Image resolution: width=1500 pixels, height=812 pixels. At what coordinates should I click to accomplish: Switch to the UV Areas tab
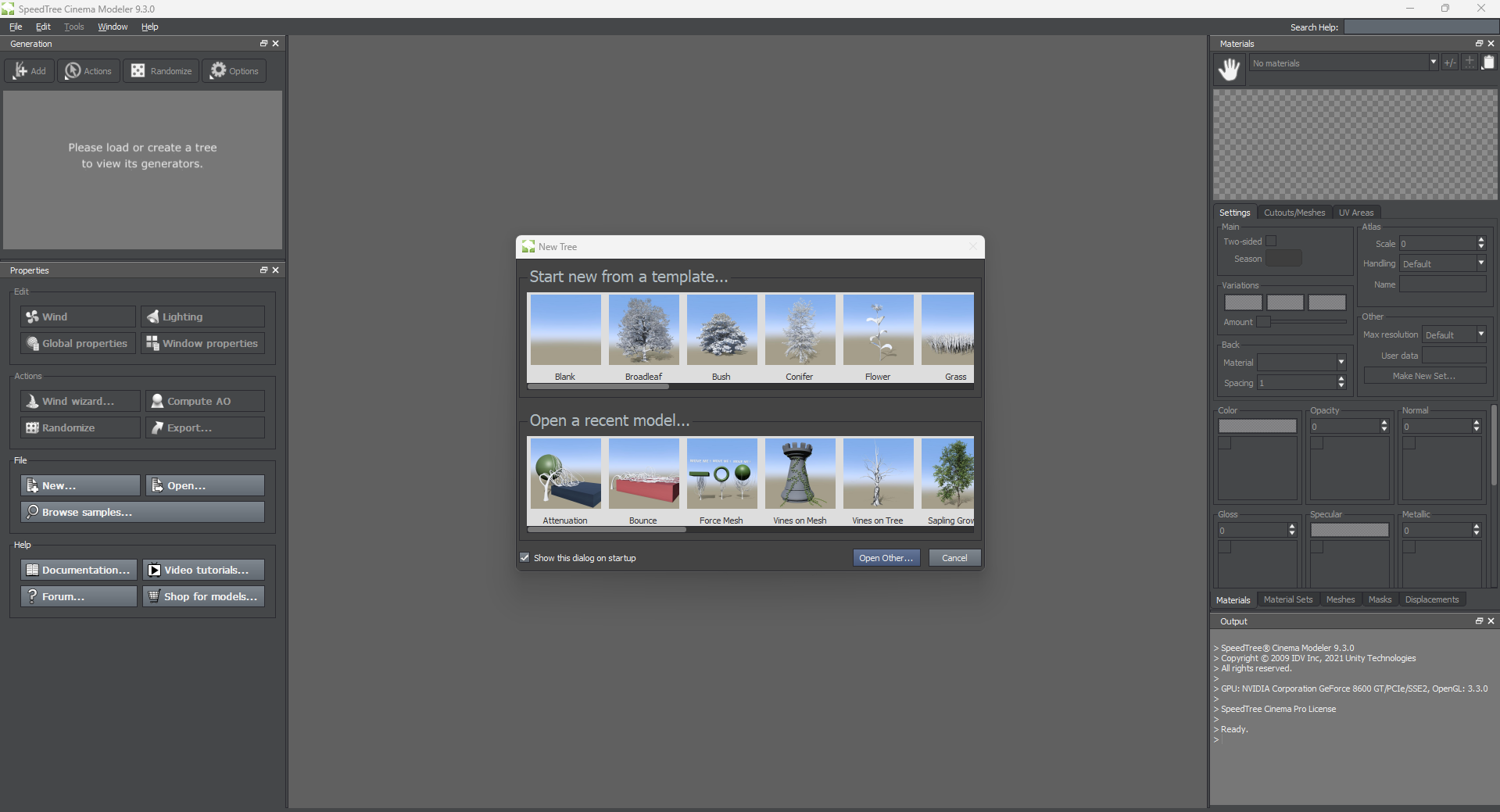1356,213
